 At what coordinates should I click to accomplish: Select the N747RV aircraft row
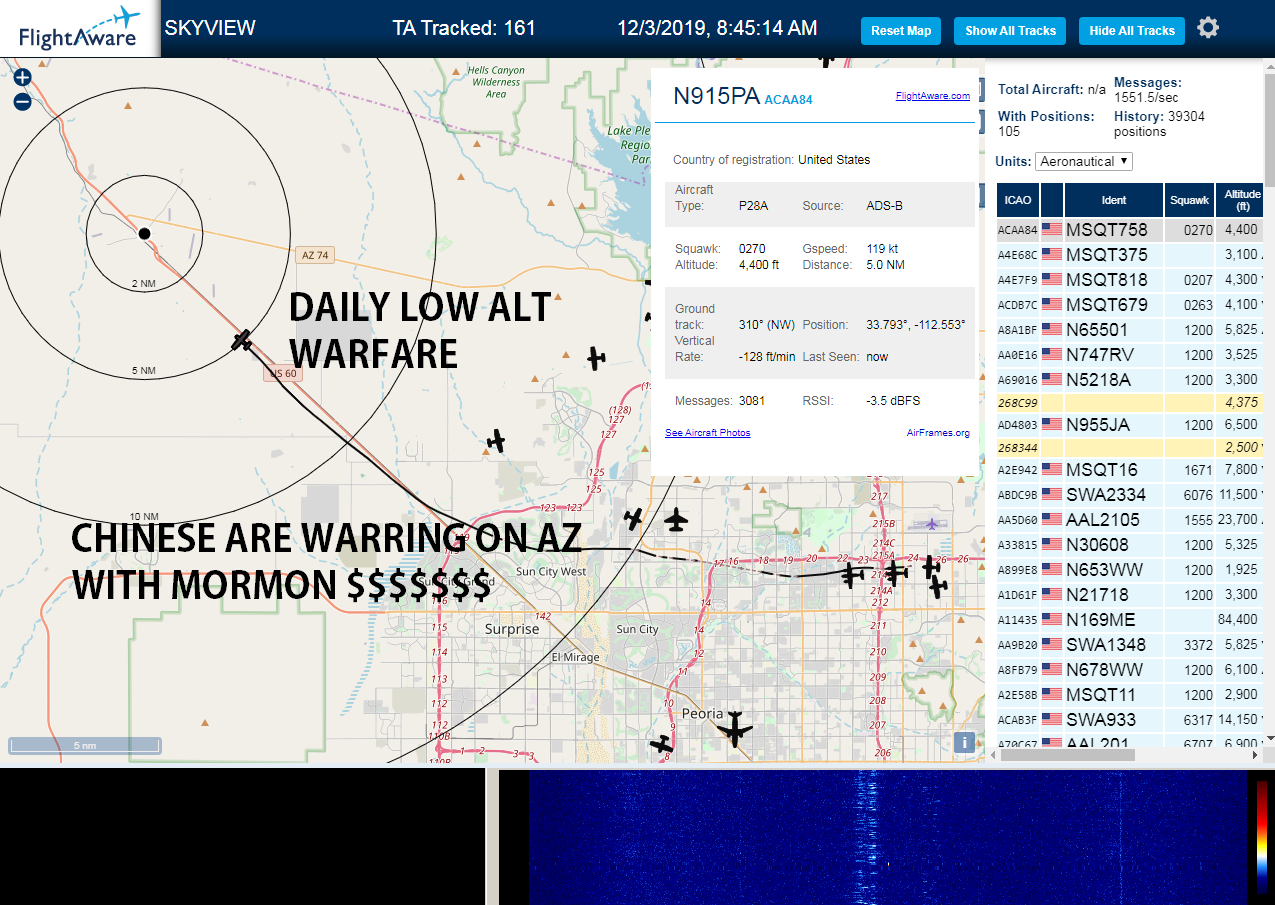coord(1131,355)
